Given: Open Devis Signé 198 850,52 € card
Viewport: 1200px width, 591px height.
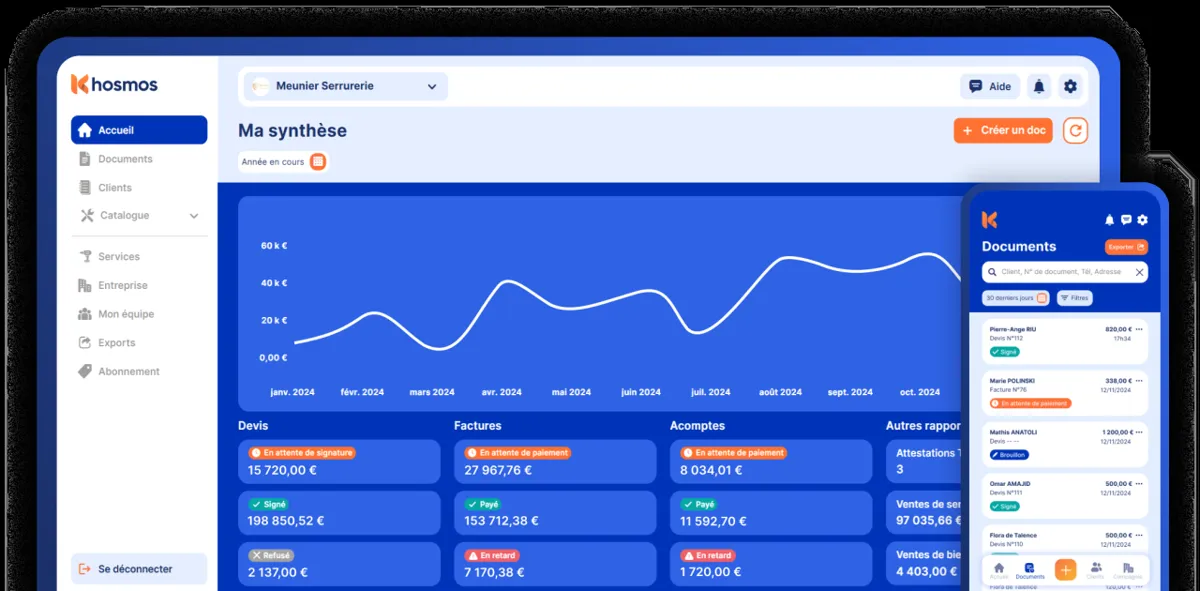Looking at the screenshot, I should click(x=339, y=513).
